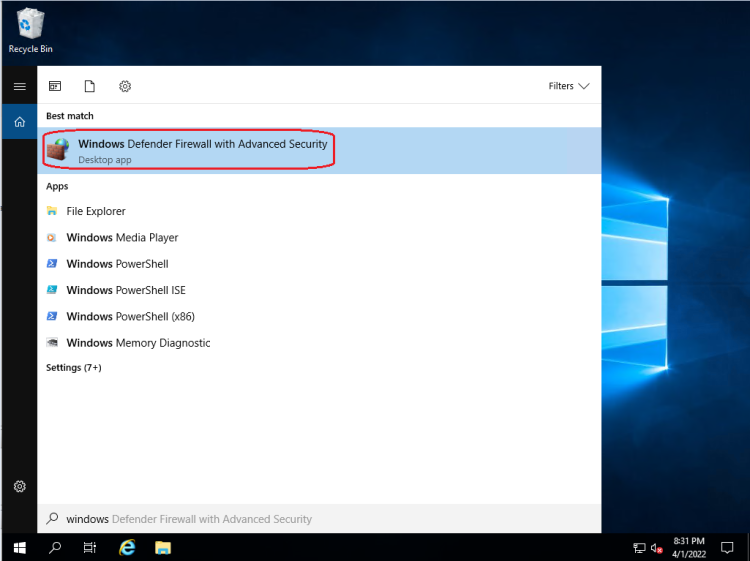Filter search results by documents icon
This screenshot has width=750, height=561.
89,86
